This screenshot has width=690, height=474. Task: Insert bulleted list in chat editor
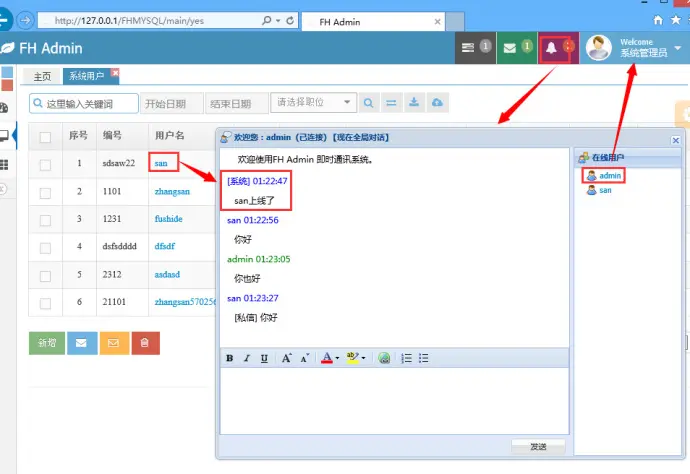423,358
